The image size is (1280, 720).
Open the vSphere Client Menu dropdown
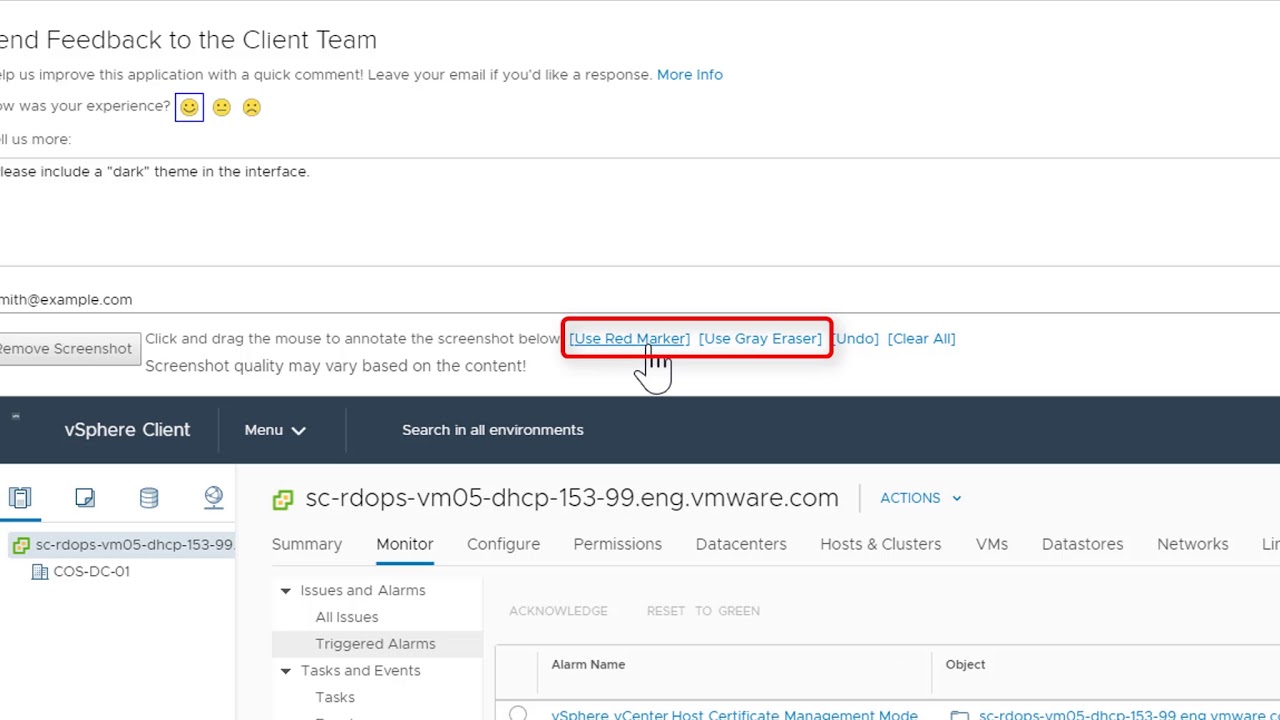[x=275, y=430]
